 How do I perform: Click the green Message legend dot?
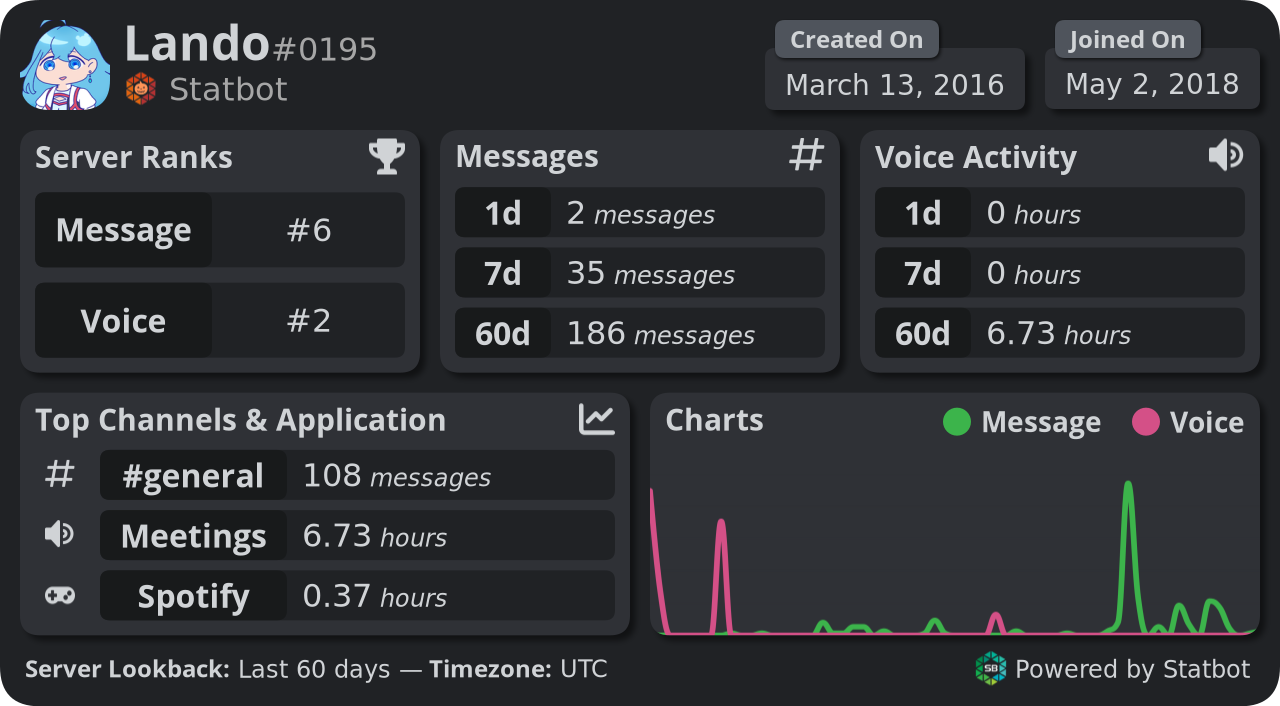click(x=957, y=422)
